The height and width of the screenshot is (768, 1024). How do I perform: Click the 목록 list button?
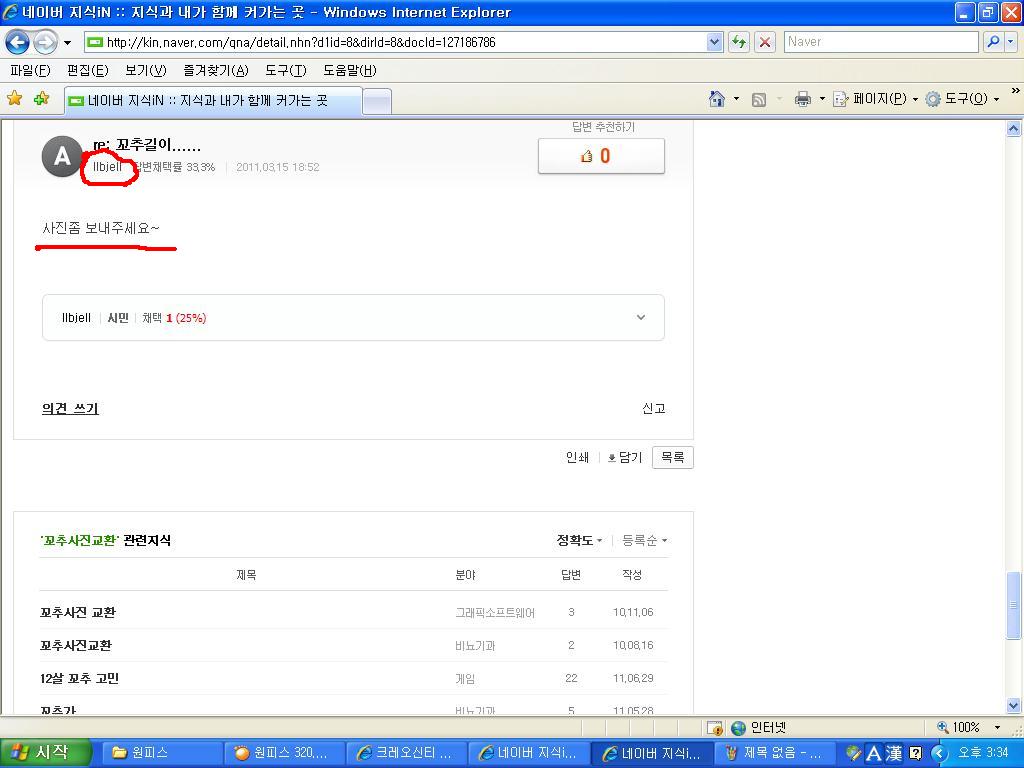pos(673,457)
